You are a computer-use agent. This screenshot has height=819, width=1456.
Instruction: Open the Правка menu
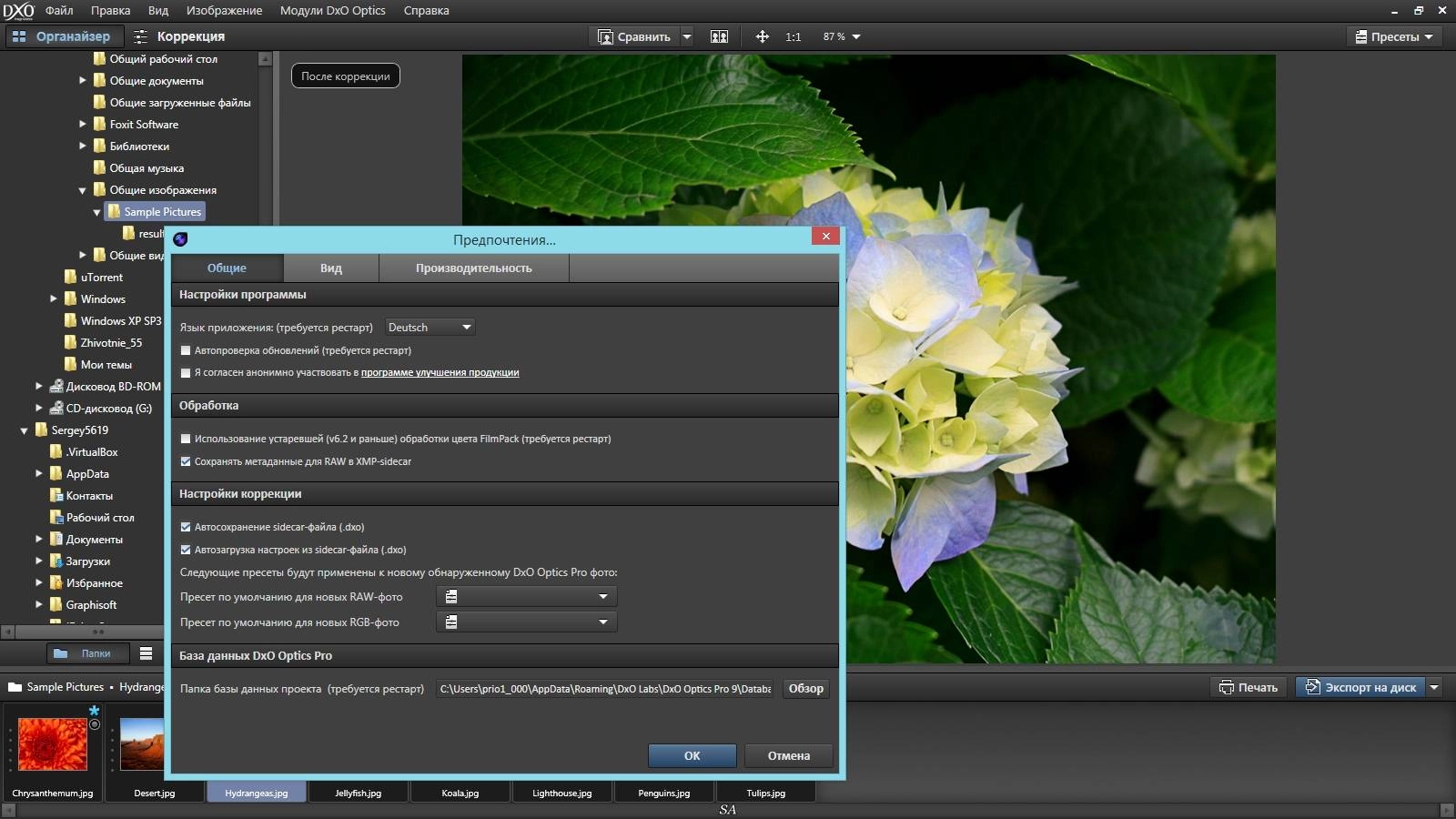click(110, 10)
